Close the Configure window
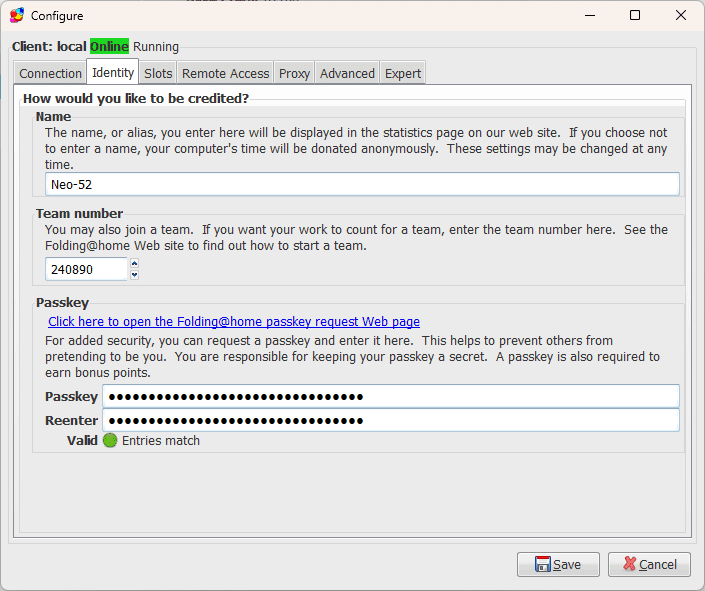The height and width of the screenshot is (591, 705). 681,15
